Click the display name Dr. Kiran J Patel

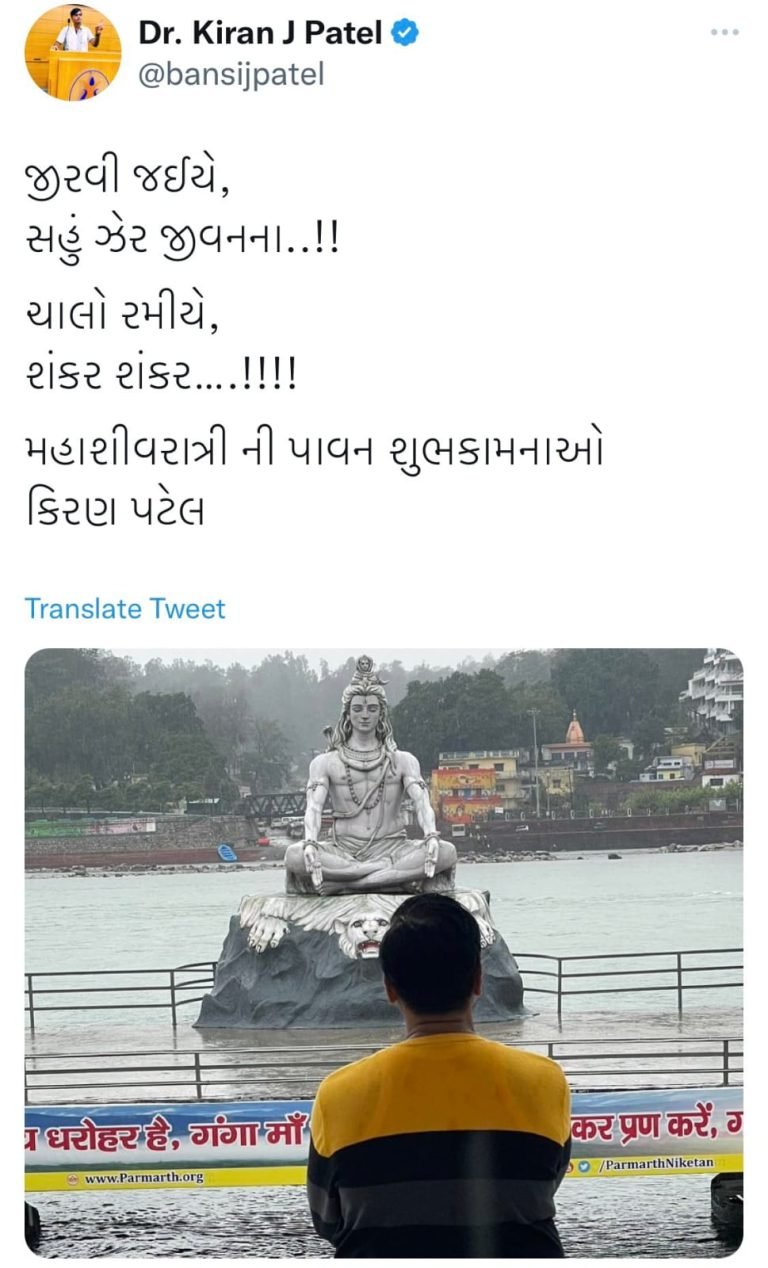point(260,34)
